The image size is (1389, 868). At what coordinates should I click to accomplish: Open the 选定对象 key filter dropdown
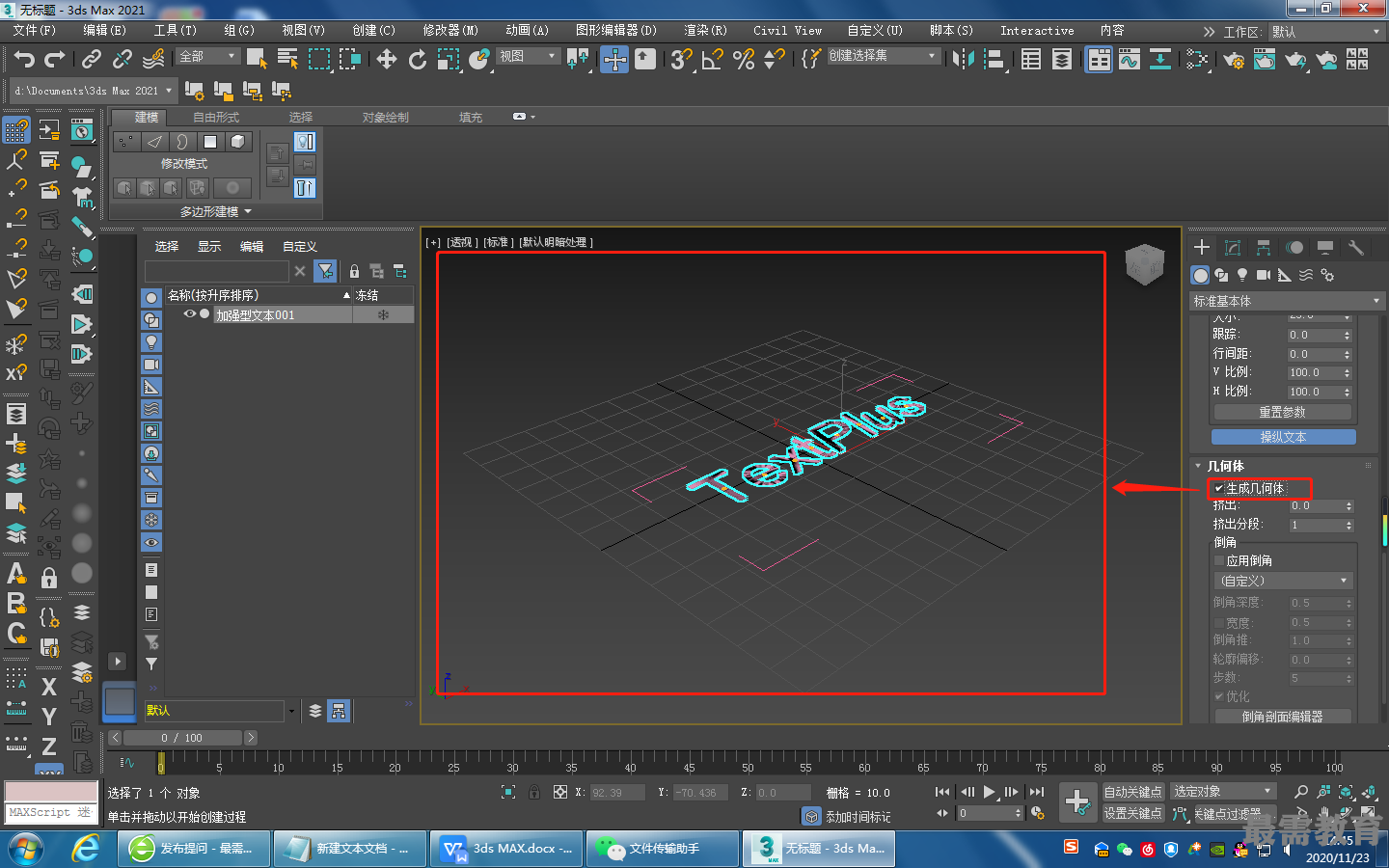[1223, 791]
